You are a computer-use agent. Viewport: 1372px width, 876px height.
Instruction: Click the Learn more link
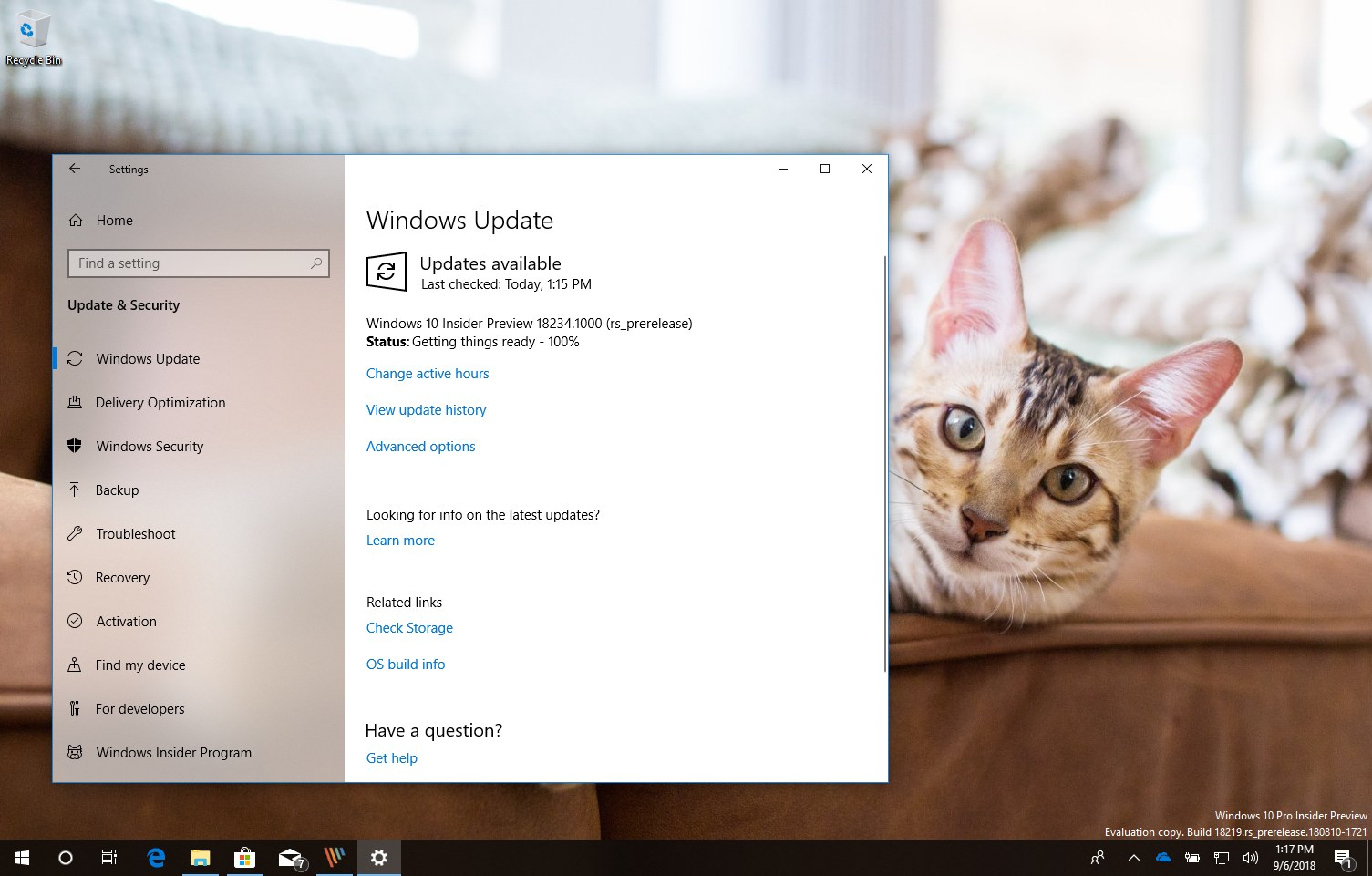pos(400,541)
